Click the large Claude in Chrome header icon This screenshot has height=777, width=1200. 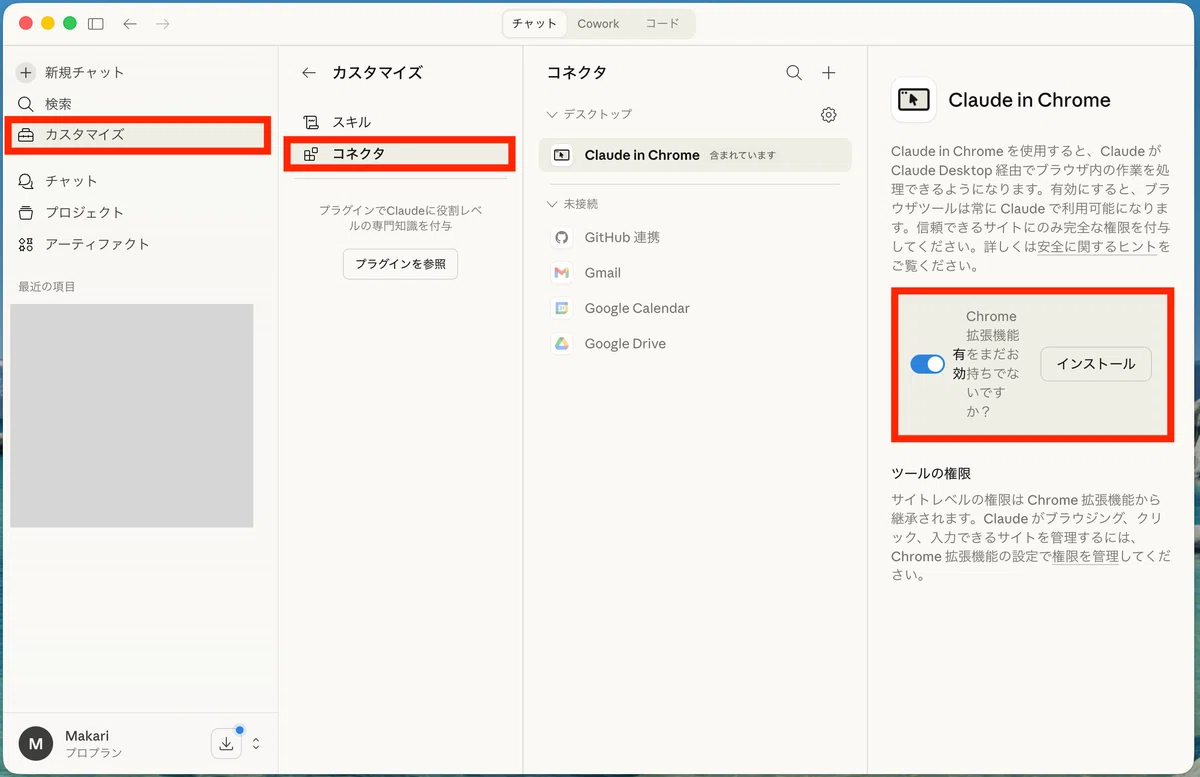click(913, 100)
